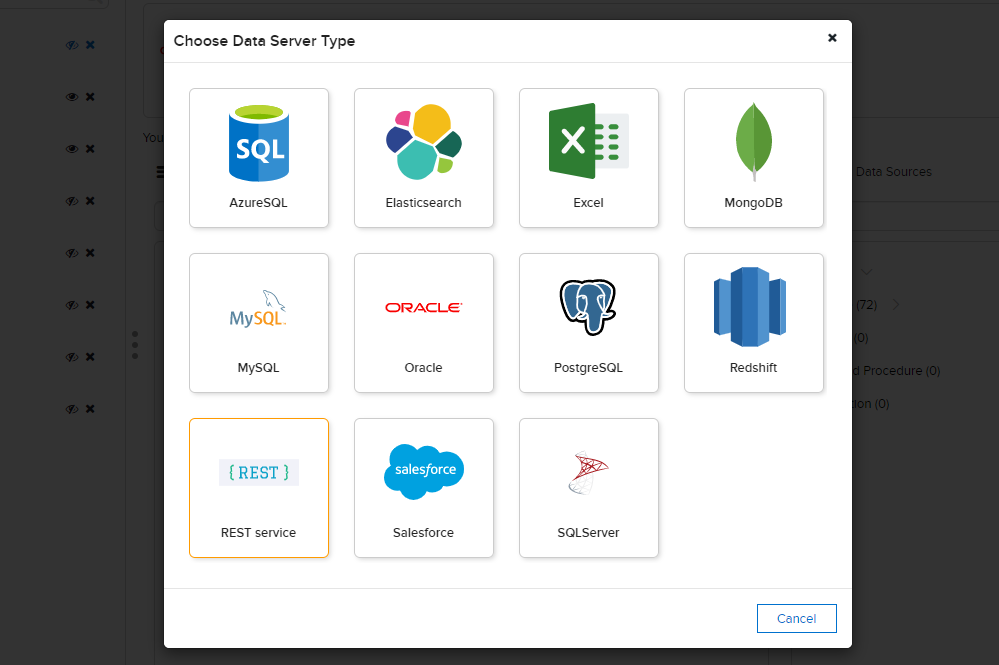Select the MongoDB leaf card

tap(754, 158)
